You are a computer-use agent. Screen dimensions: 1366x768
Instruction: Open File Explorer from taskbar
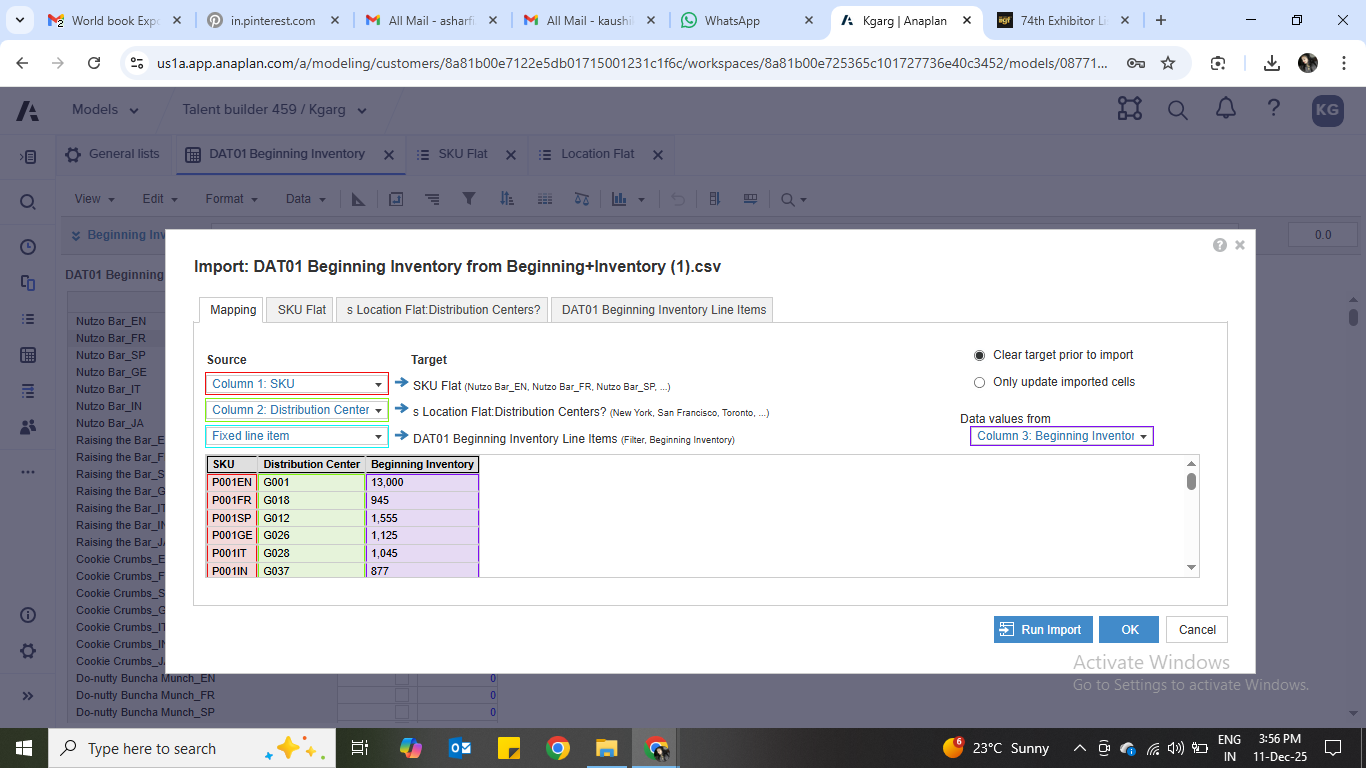tap(607, 748)
